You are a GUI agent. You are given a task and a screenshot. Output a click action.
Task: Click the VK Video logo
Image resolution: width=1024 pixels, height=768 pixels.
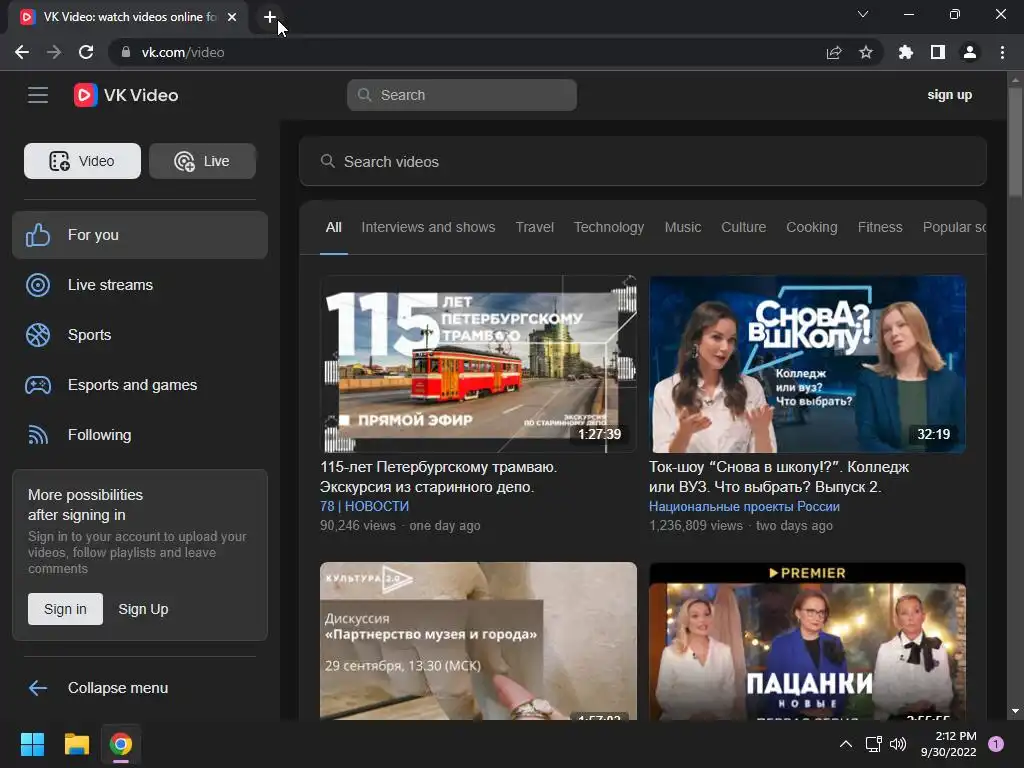point(126,95)
